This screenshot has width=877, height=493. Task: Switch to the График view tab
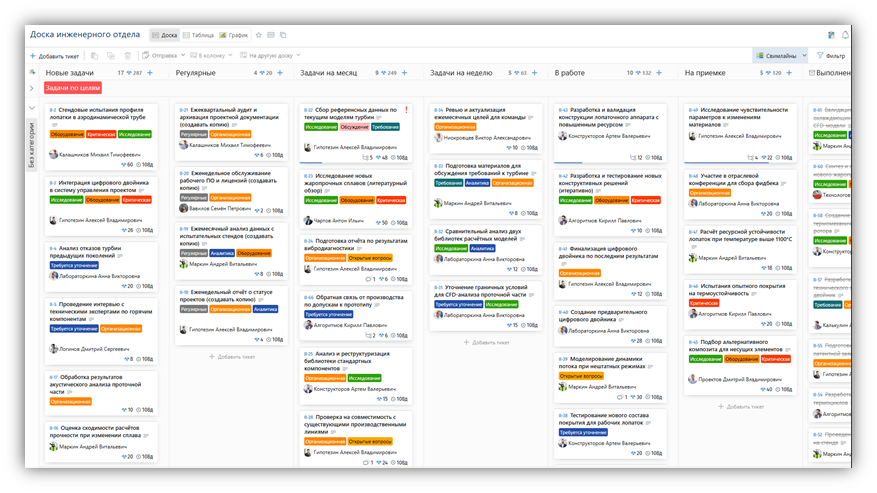(233, 35)
